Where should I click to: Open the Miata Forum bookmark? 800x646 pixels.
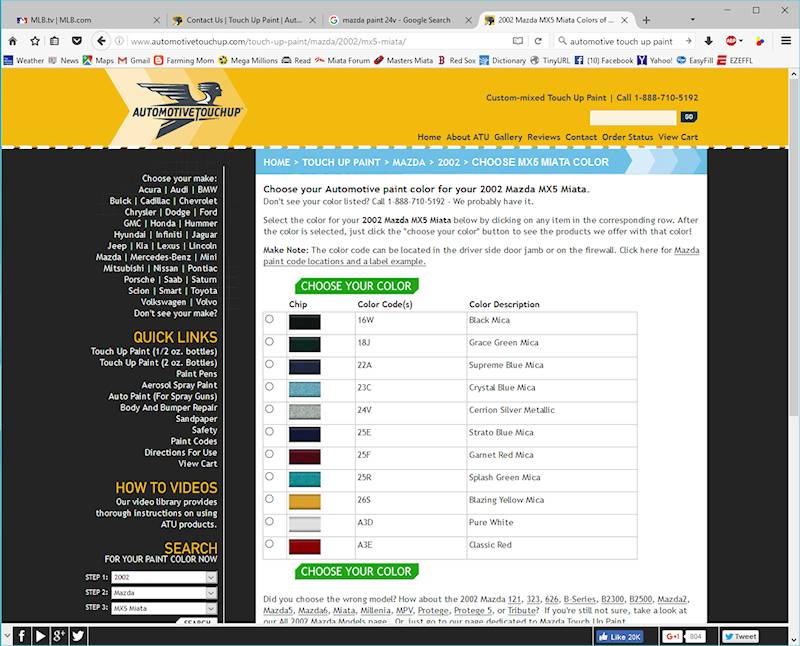click(x=342, y=60)
